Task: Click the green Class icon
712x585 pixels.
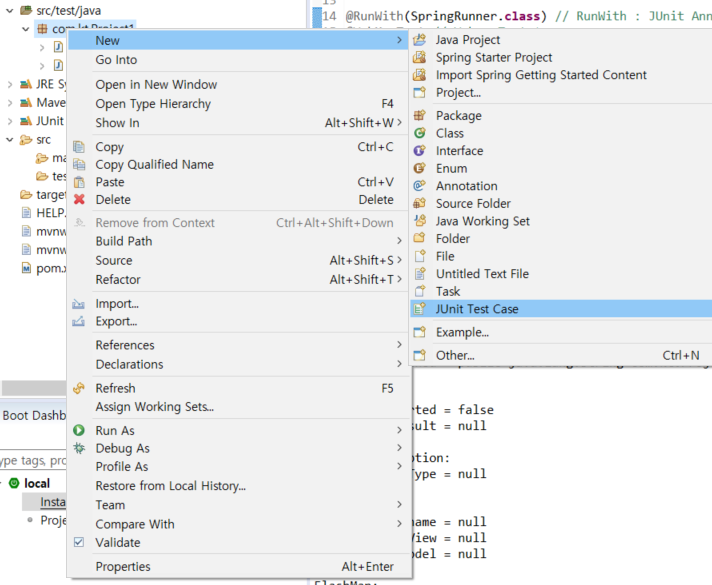Action: [x=420, y=133]
